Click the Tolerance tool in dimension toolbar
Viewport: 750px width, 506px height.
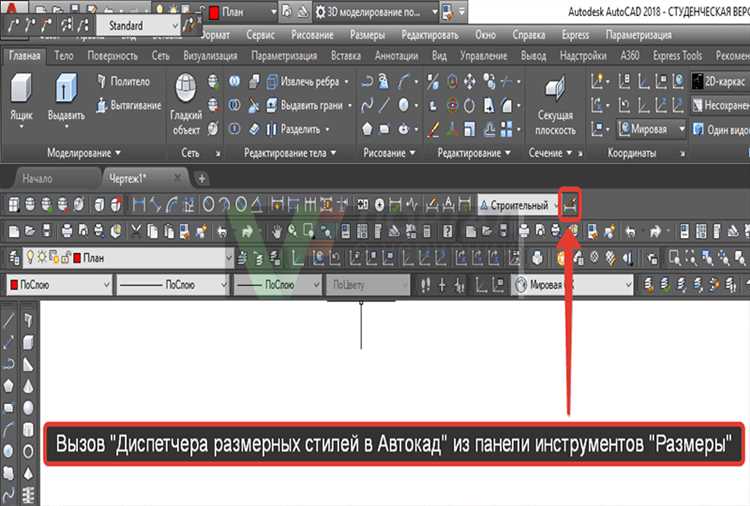click(x=363, y=205)
